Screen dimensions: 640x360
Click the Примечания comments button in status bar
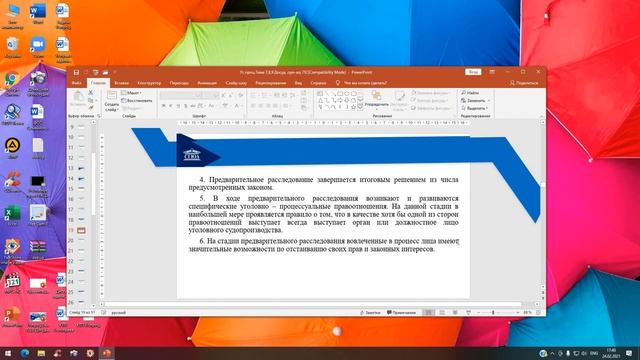click(401, 312)
